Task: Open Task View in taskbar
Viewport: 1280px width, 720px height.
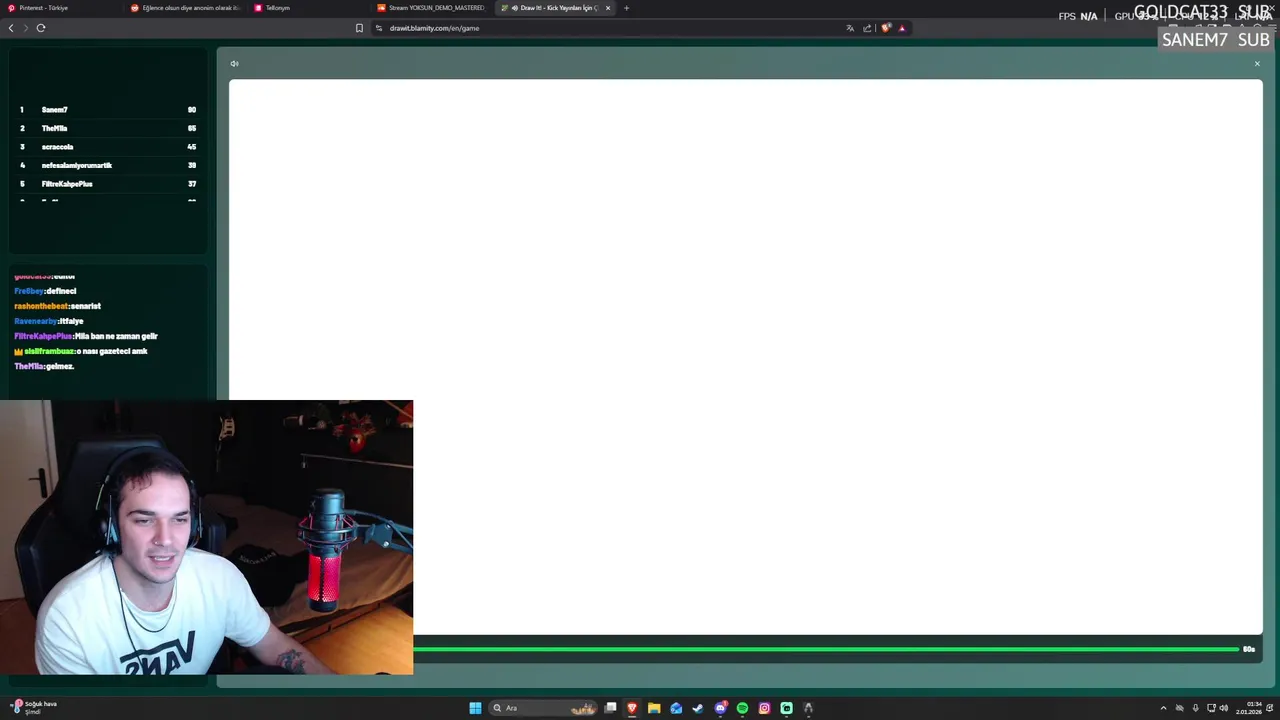Action: 610,708
